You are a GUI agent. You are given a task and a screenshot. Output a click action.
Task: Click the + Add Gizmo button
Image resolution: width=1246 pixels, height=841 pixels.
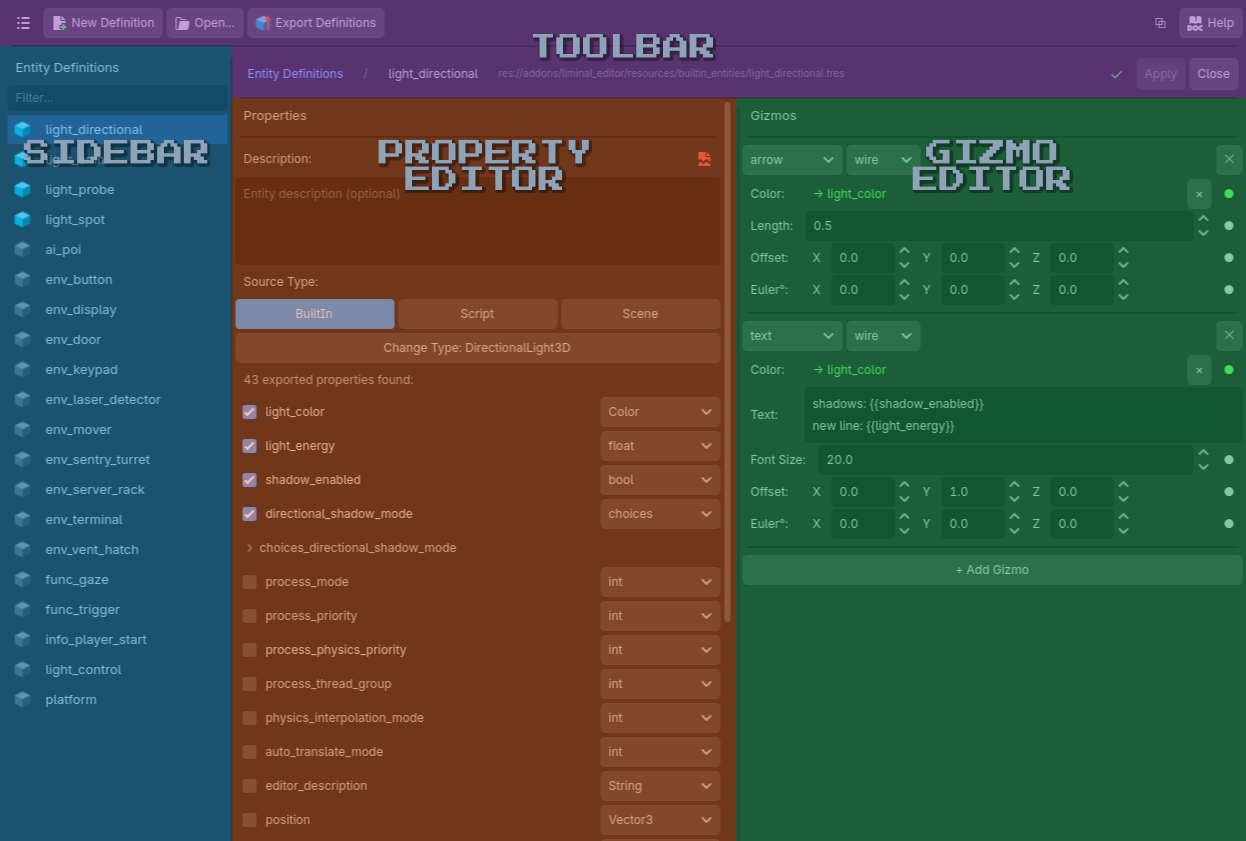point(992,570)
